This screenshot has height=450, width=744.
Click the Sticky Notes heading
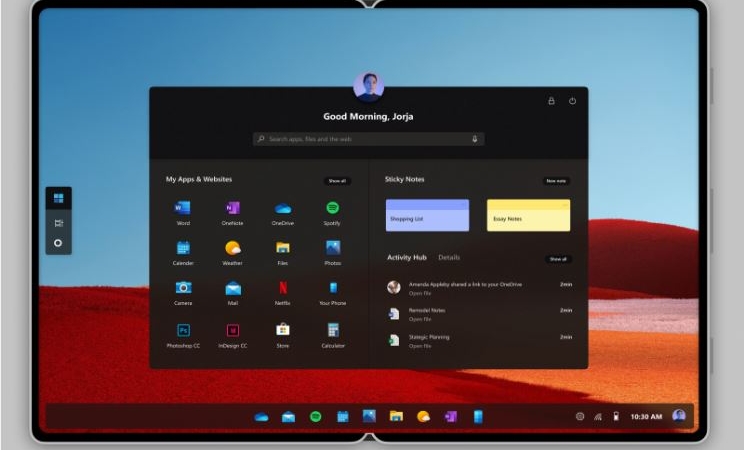point(405,179)
